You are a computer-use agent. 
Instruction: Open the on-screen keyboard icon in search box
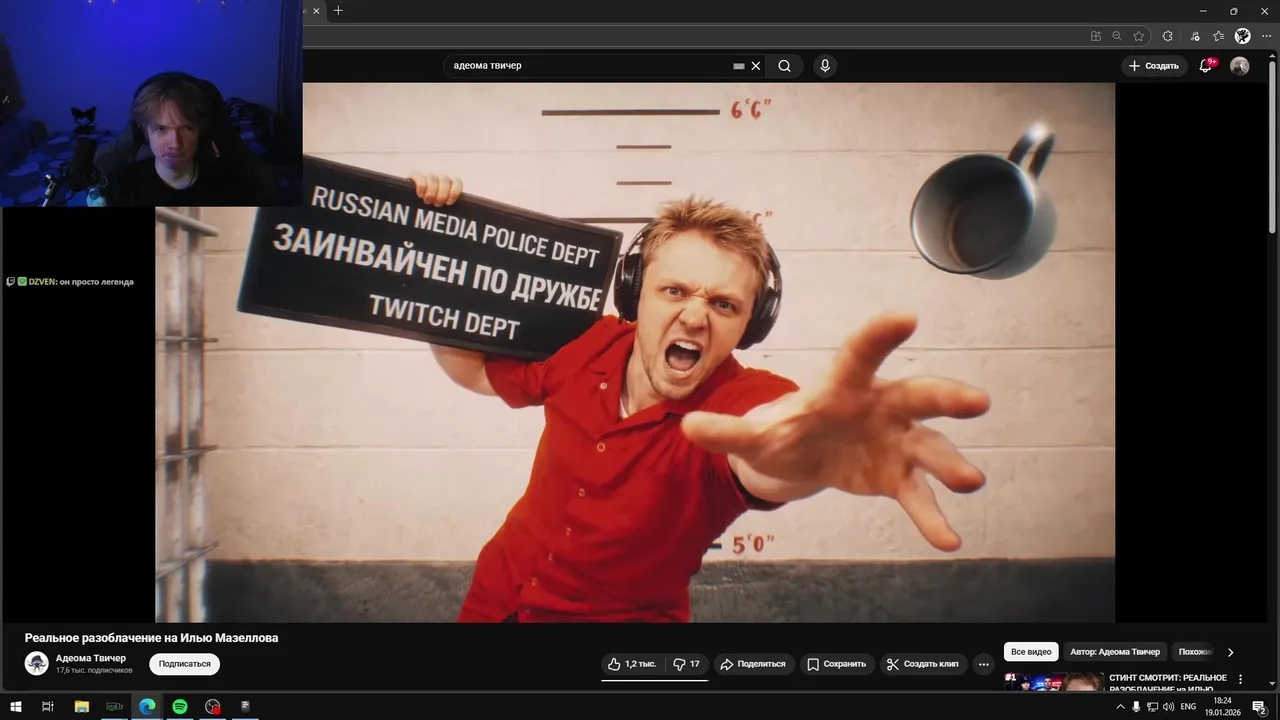(x=739, y=66)
